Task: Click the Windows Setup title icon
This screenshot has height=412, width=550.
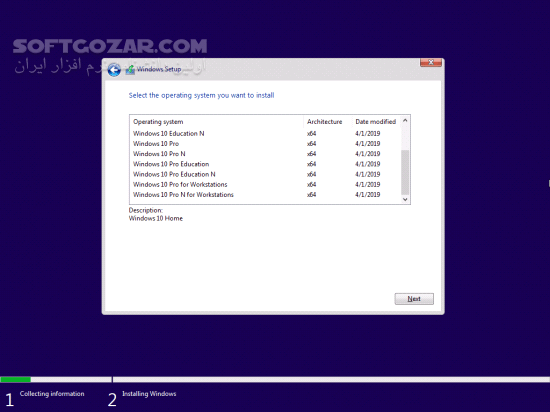Action: tap(130, 69)
